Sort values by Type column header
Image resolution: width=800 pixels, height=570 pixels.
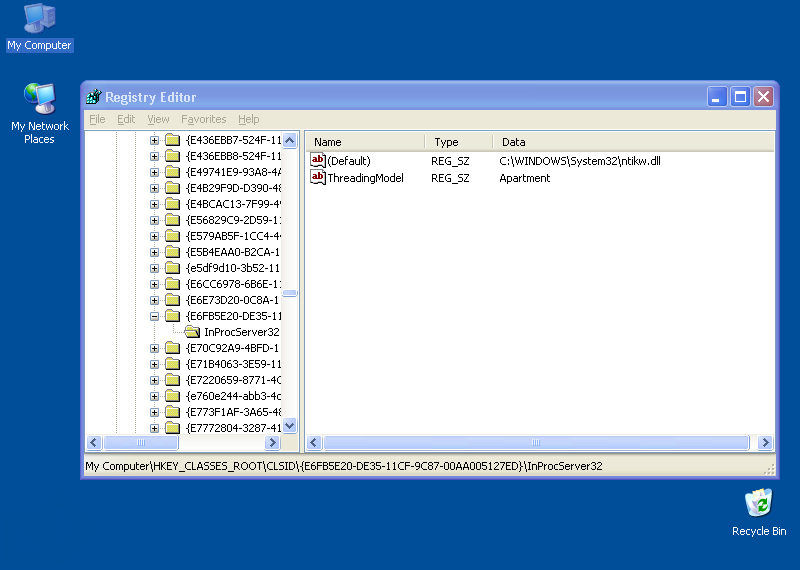tap(459, 142)
